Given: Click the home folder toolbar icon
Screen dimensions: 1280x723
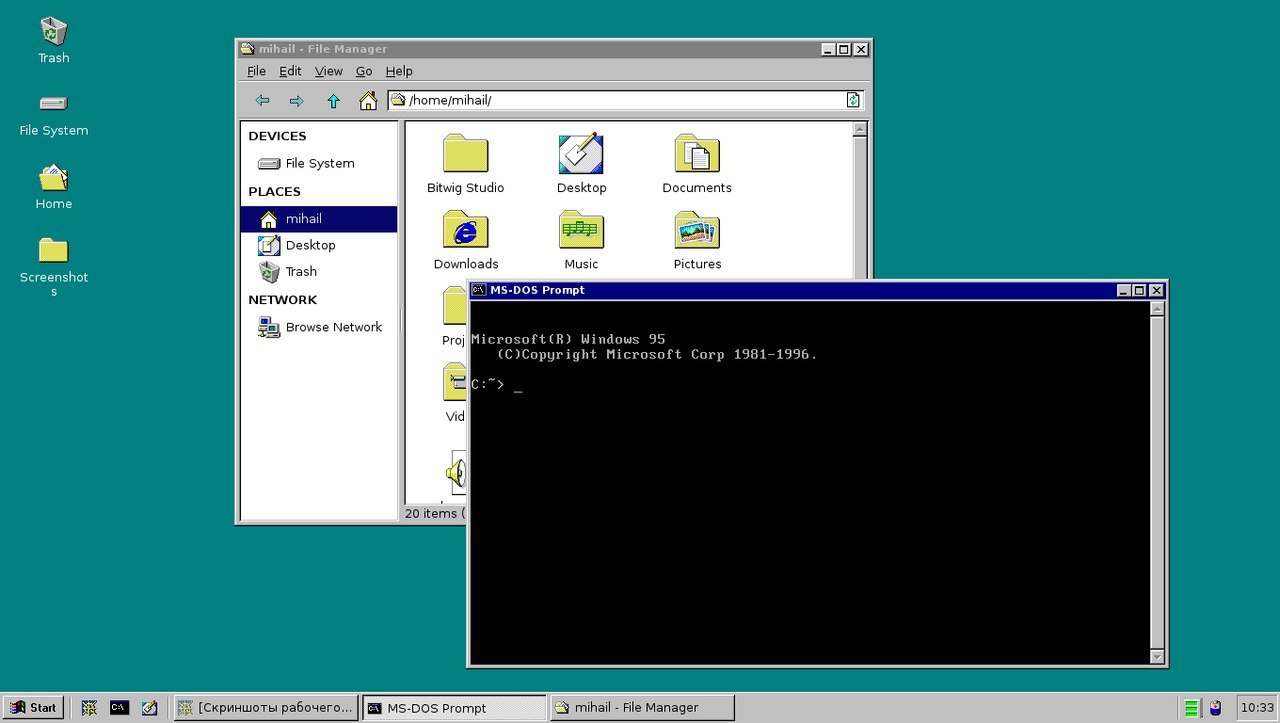Looking at the screenshot, I should click(368, 100).
